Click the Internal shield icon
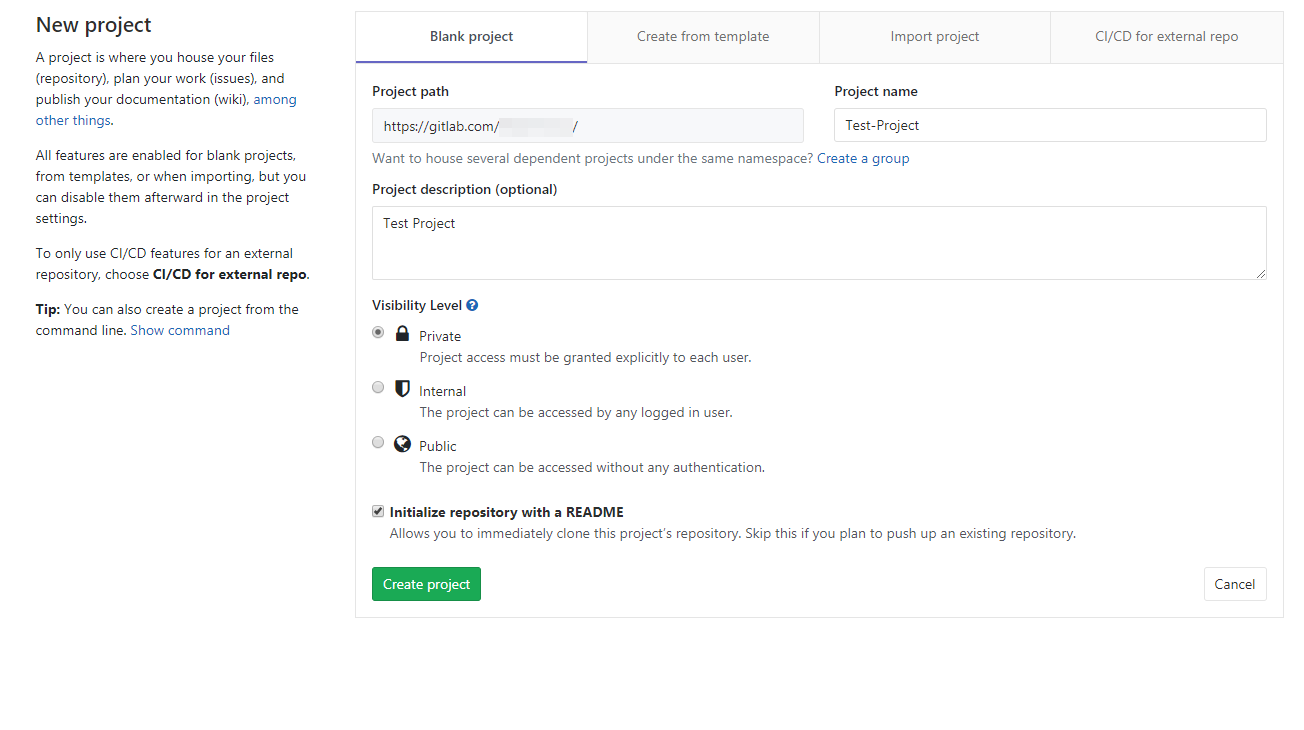Image resolution: width=1304 pixels, height=730 pixels. tap(402, 389)
